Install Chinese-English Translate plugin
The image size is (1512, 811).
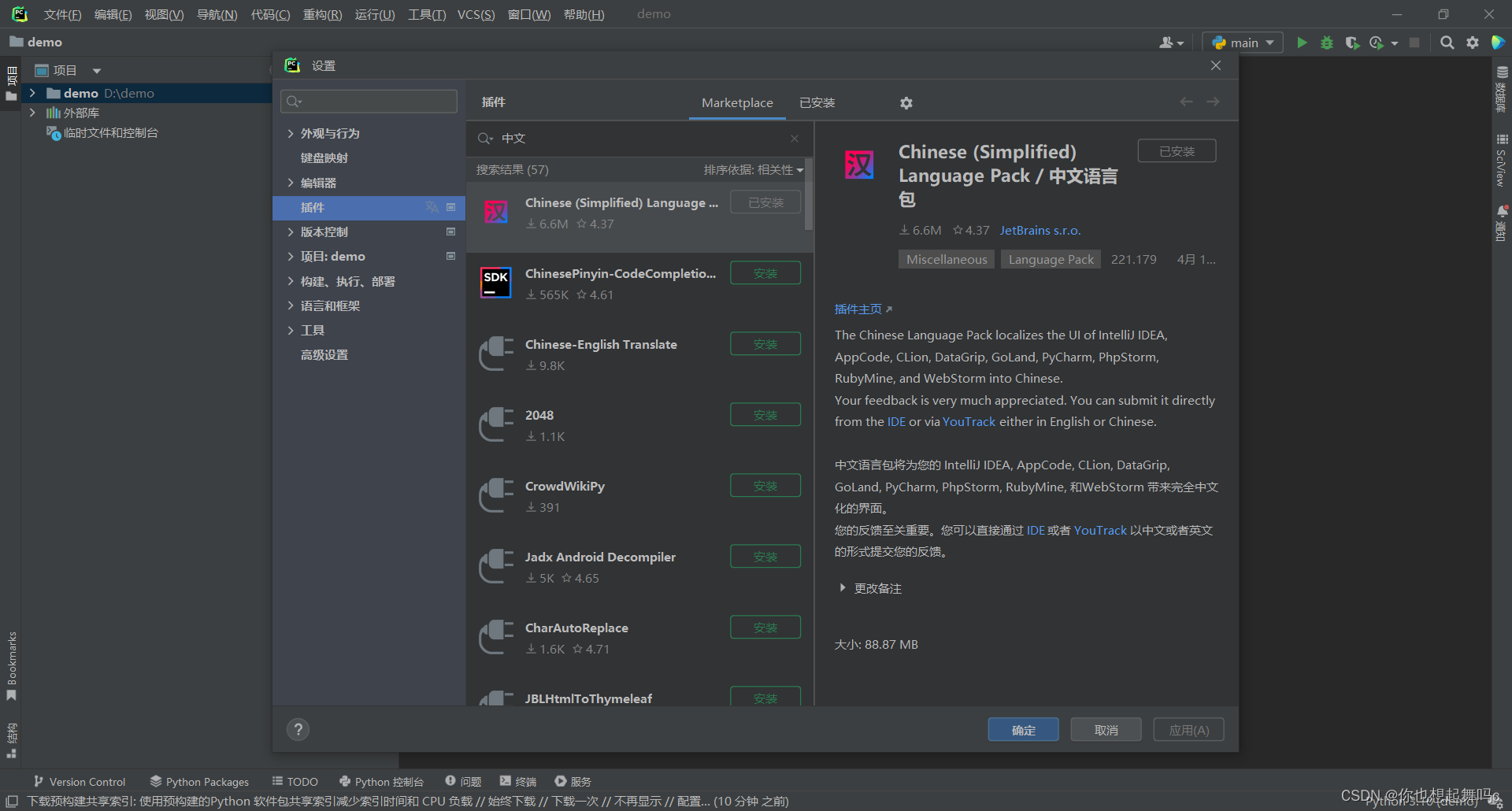(765, 344)
